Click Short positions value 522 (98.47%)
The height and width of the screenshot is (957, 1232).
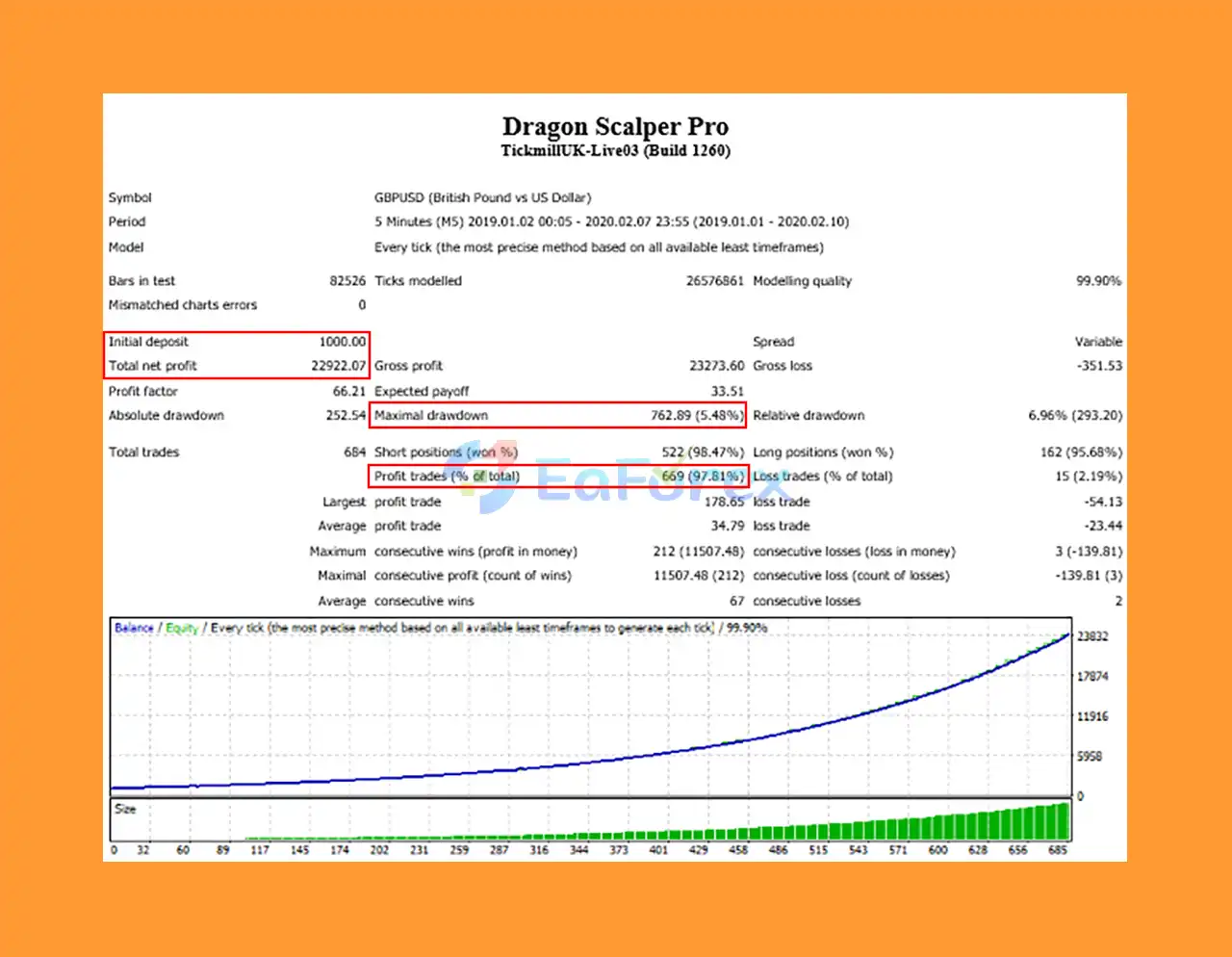[703, 453]
